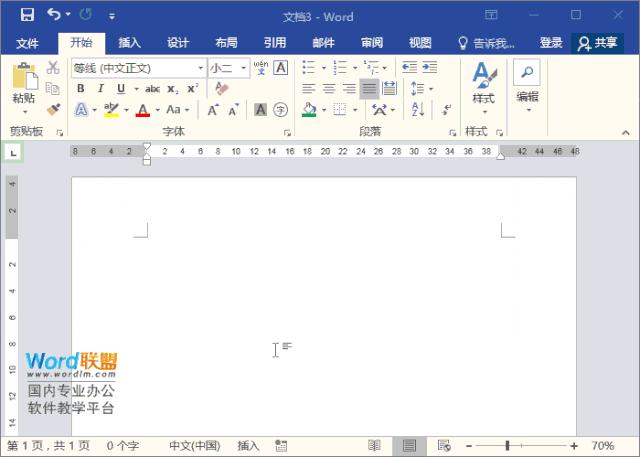Click the Numbering list icon

340,67
